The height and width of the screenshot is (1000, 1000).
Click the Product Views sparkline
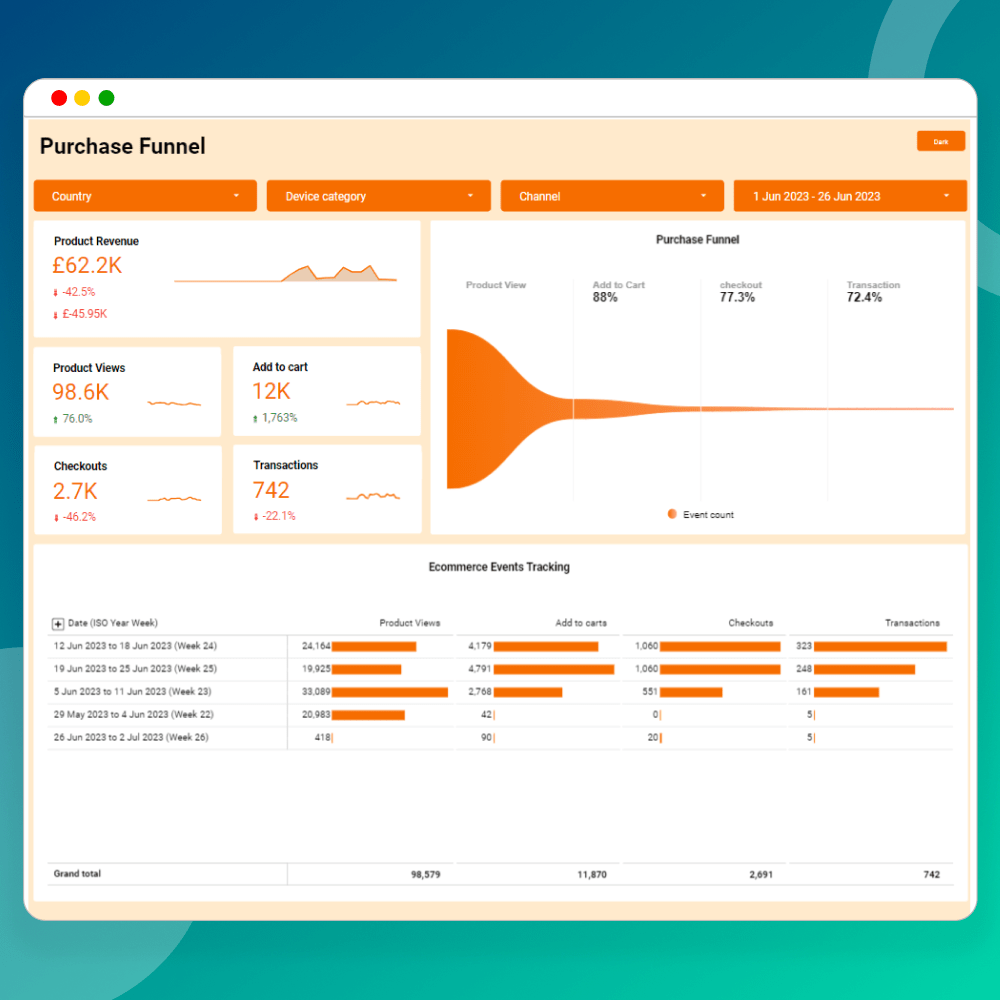tap(174, 403)
